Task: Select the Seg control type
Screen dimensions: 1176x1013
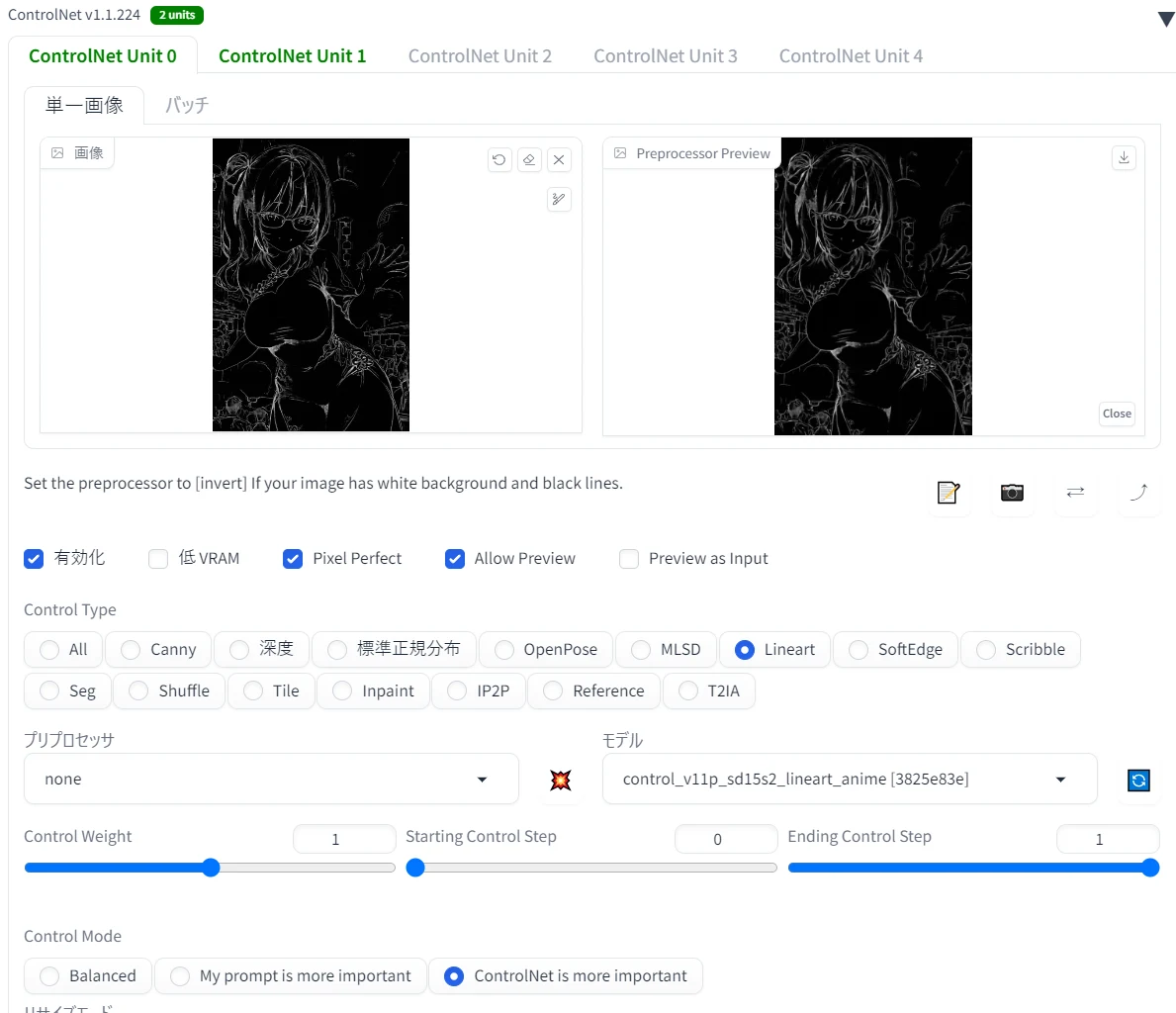Action: 67,691
